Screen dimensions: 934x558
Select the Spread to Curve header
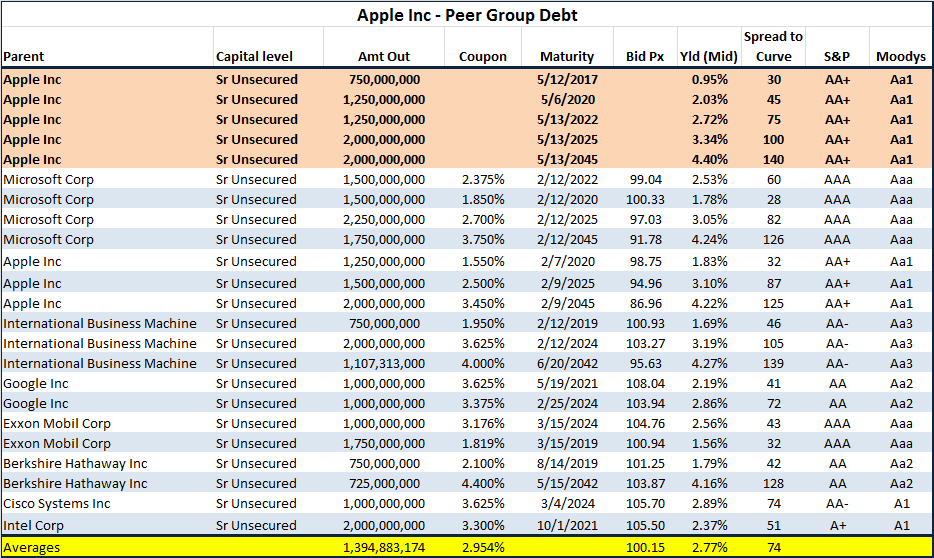pyautogui.click(x=773, y=46)
